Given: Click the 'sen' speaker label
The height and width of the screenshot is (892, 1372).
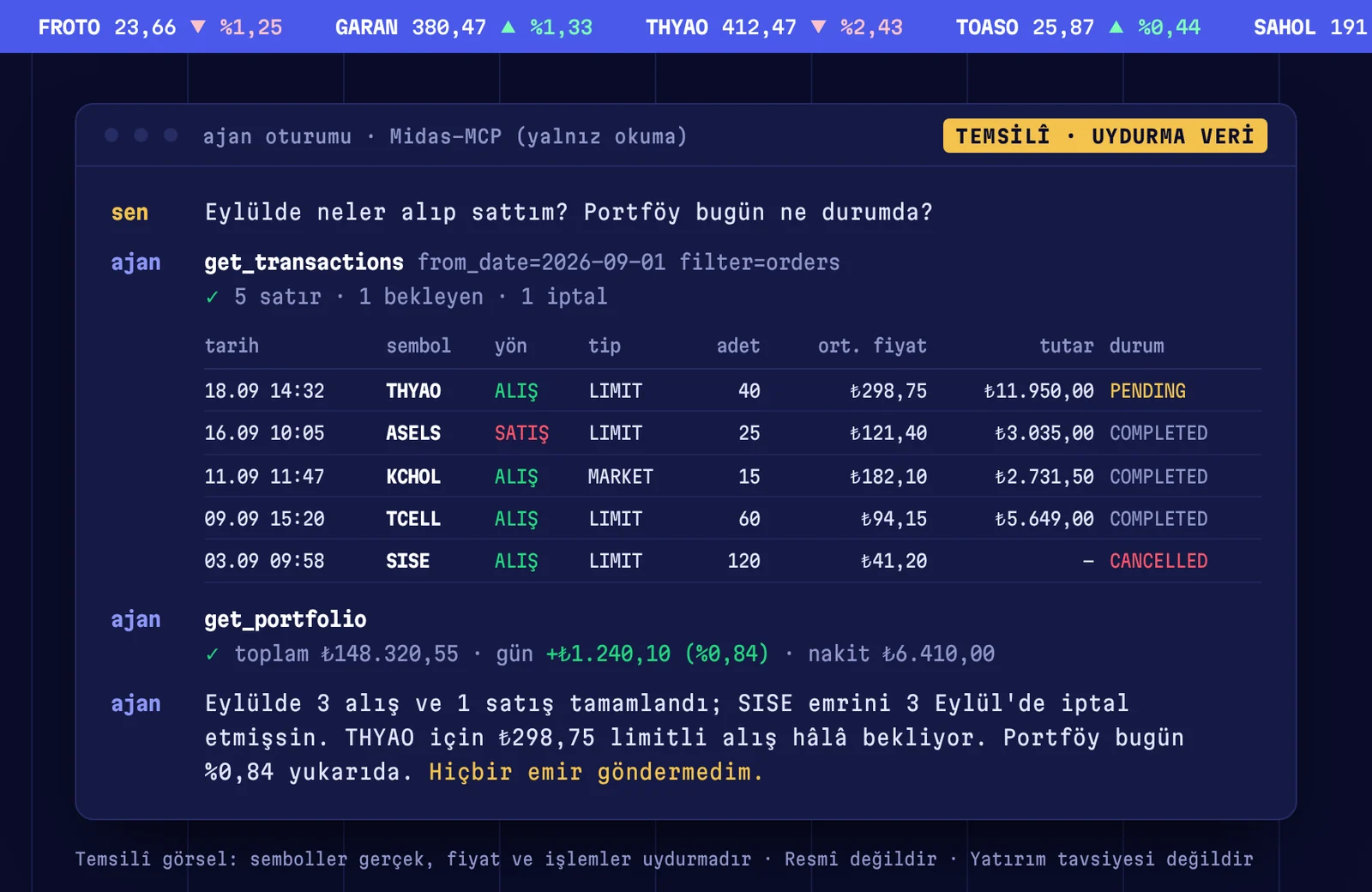Looking at the screenshot, I should coord(129,213).
